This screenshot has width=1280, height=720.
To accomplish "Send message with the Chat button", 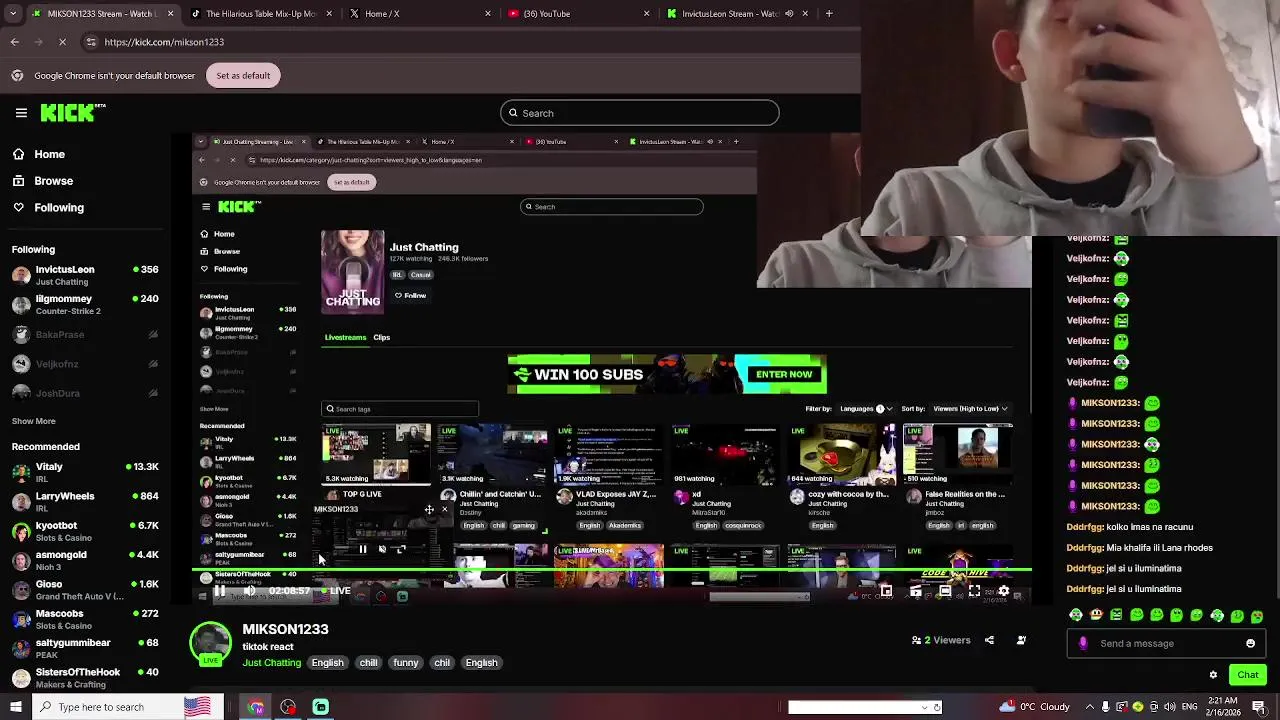I will coord(1247,675).
